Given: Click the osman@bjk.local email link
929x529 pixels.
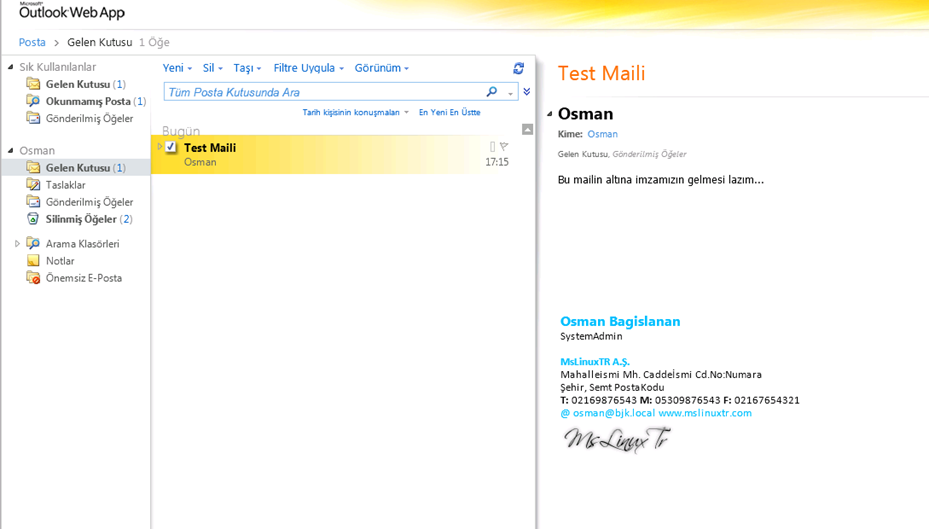Looking at the screenshot, I should pyautogui.click(x=614, y=413).
